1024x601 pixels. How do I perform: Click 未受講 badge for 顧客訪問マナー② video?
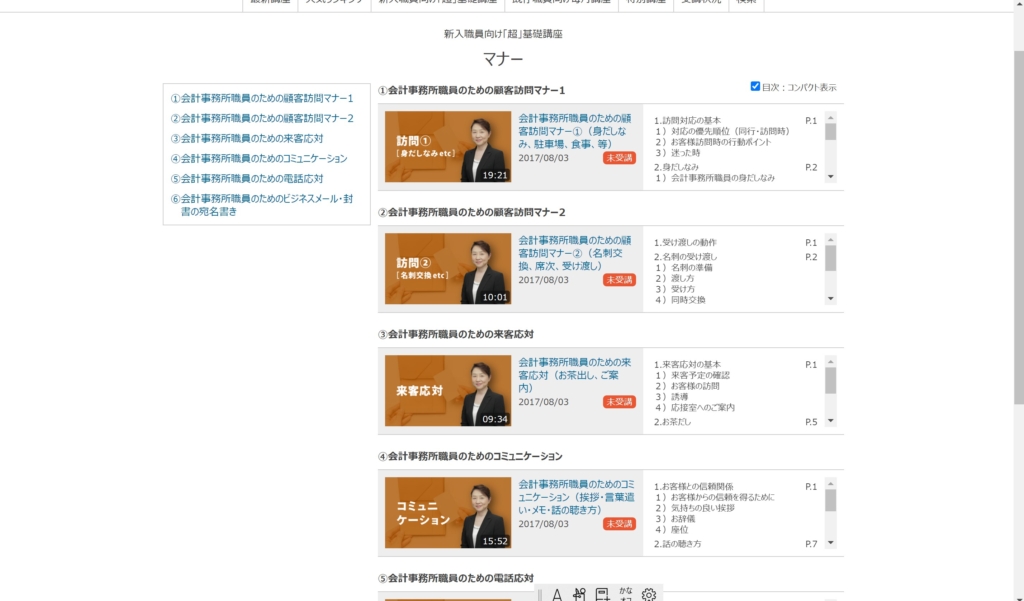[x=619, y=280]
